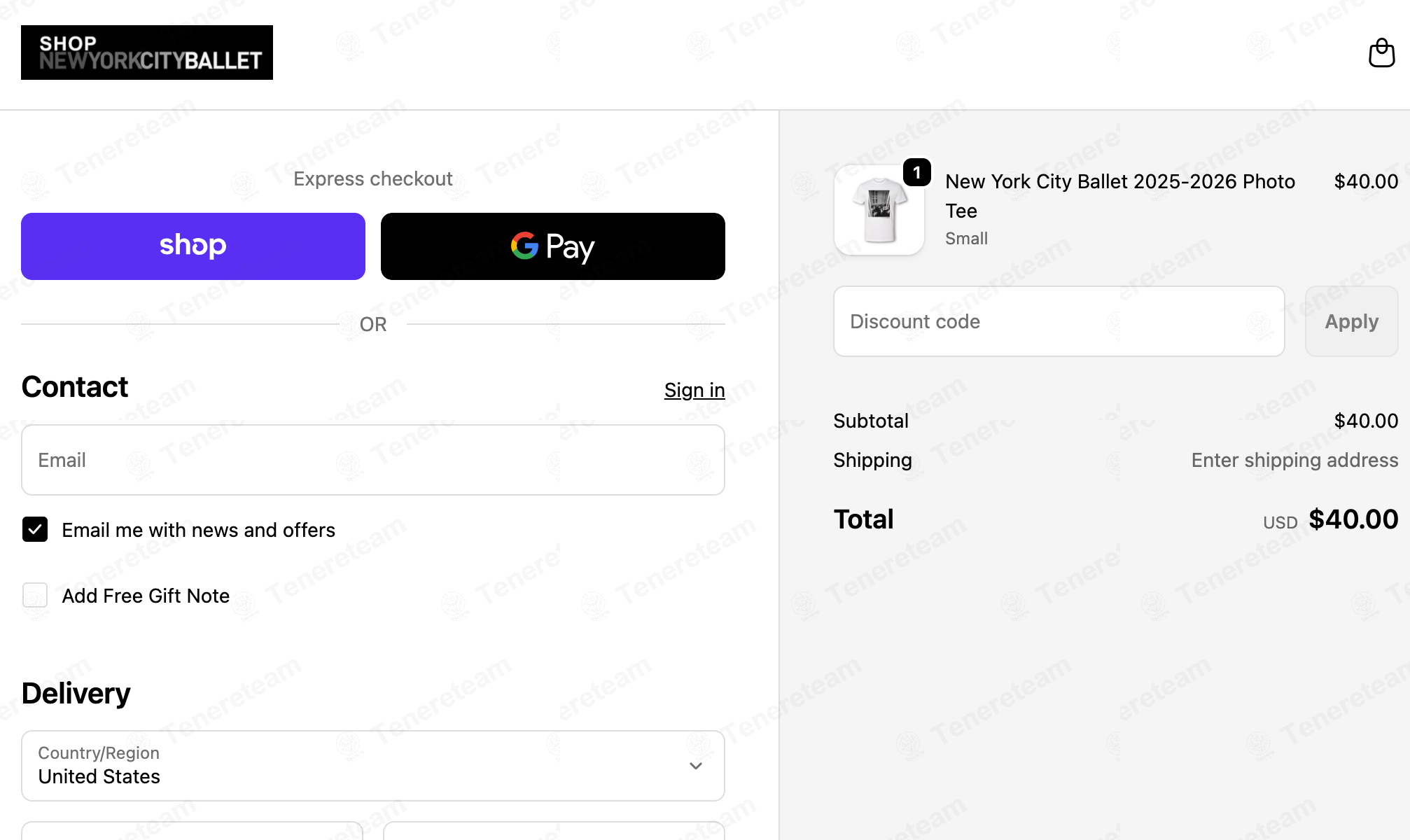Click the Delivery section heading
The height and width of the screenshot is (840, 1410).
click(x=76, y=694)
